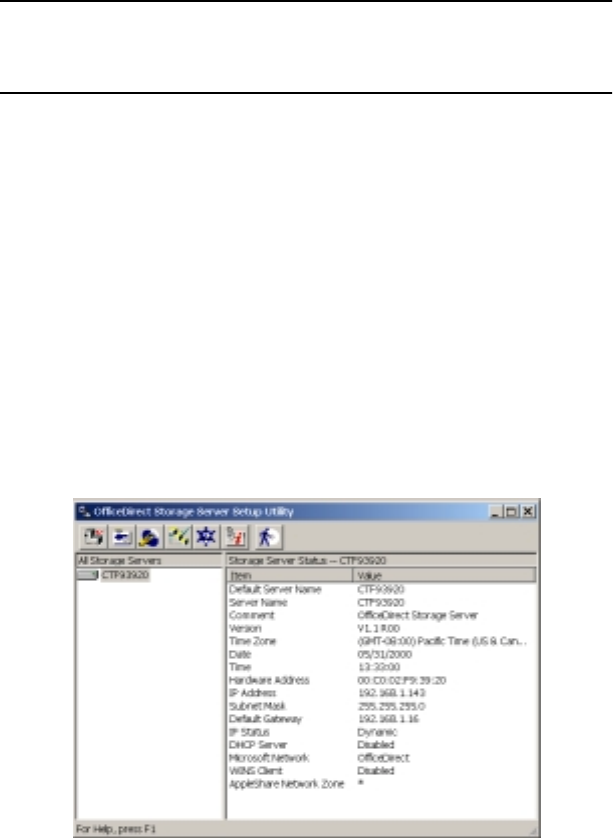Select the Microsoft Network row
The height and width of the screenshot is (838, 613).
[x=382, y=758]
